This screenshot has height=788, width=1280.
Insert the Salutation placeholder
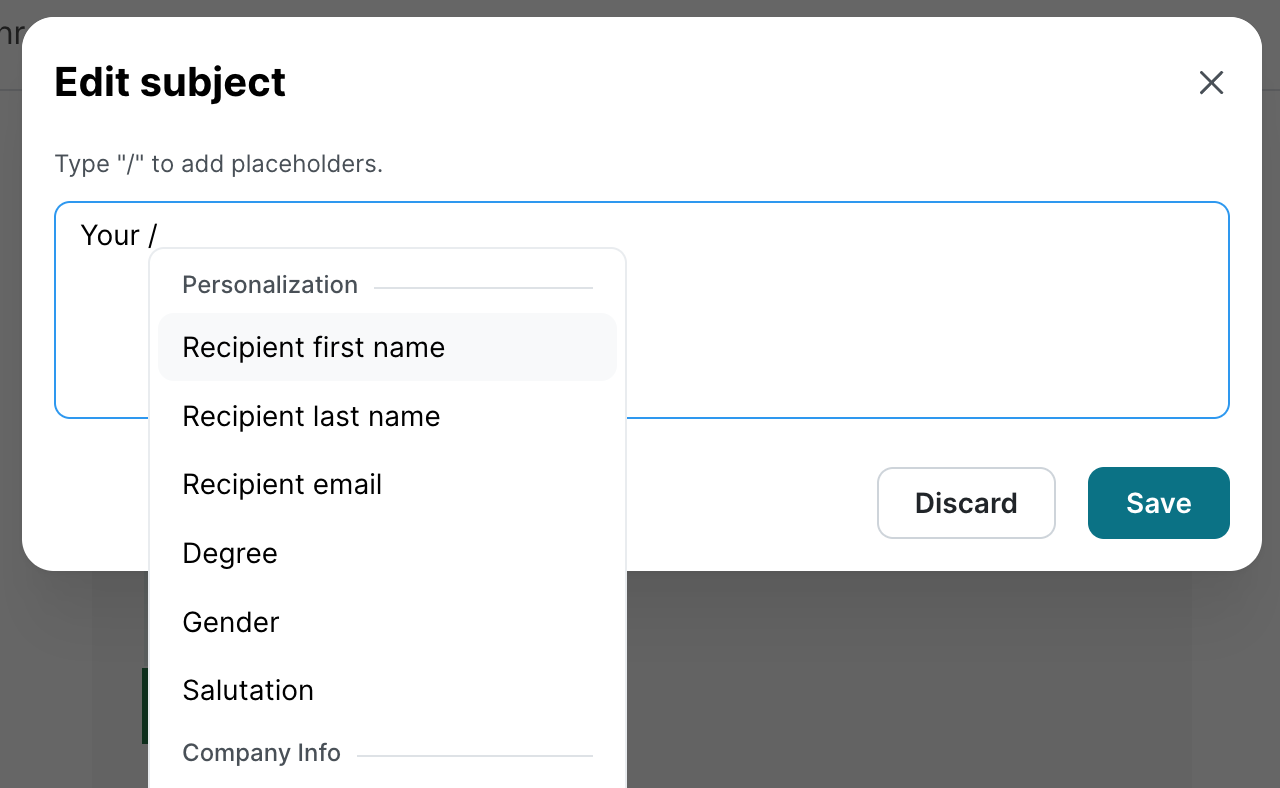[x=248, y=691]
